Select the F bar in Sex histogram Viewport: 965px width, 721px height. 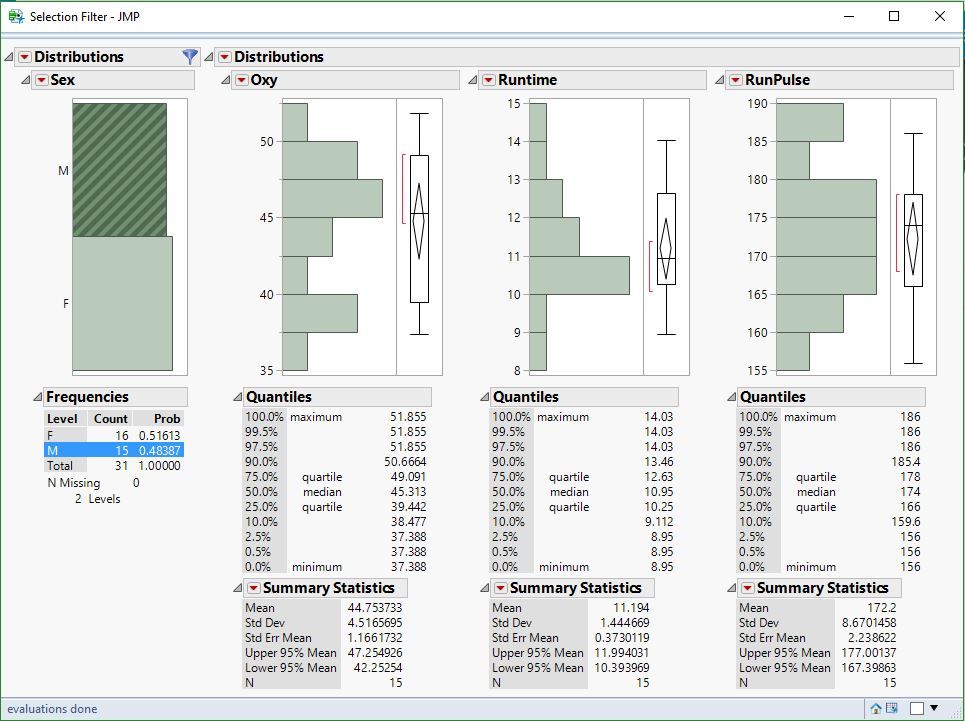[x=122, y=303]
